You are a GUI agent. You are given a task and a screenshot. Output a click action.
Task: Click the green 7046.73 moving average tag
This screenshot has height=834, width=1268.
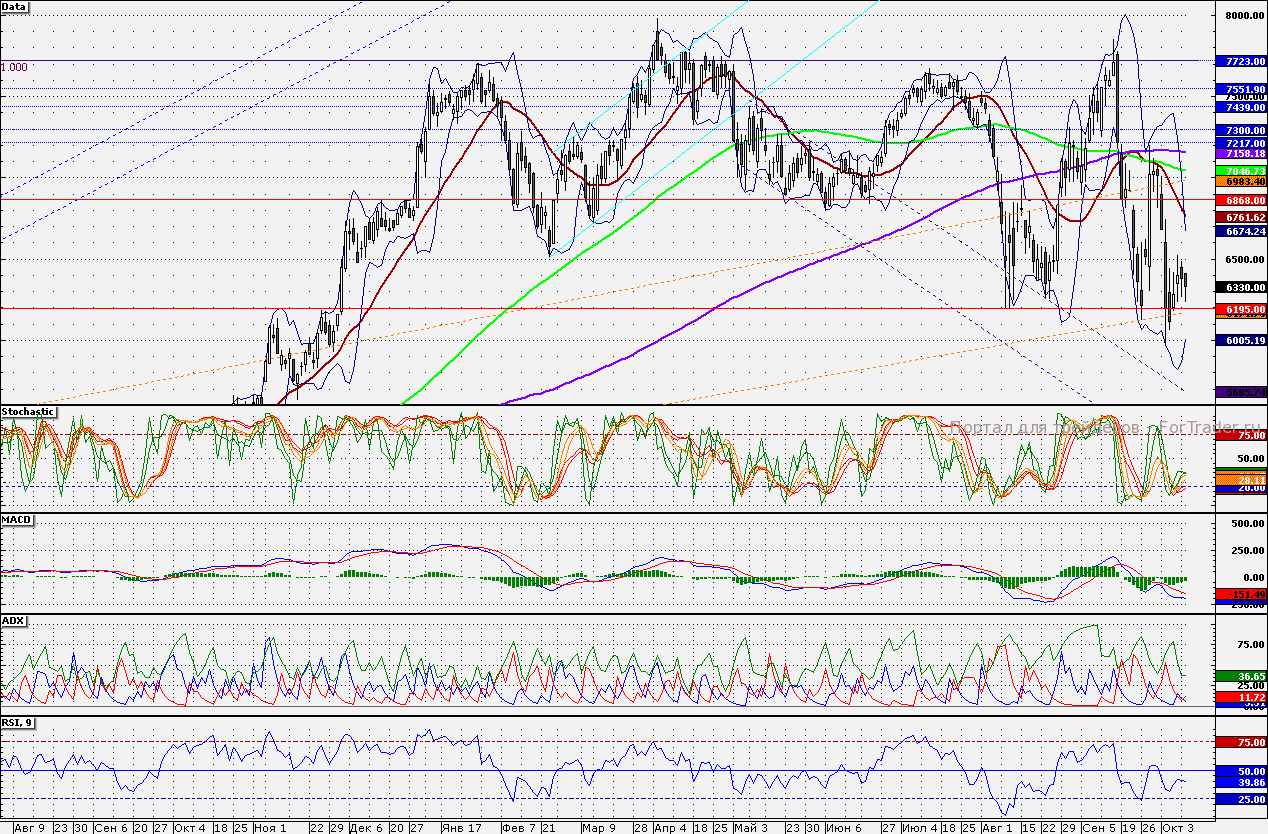[x=1240, y=172]
